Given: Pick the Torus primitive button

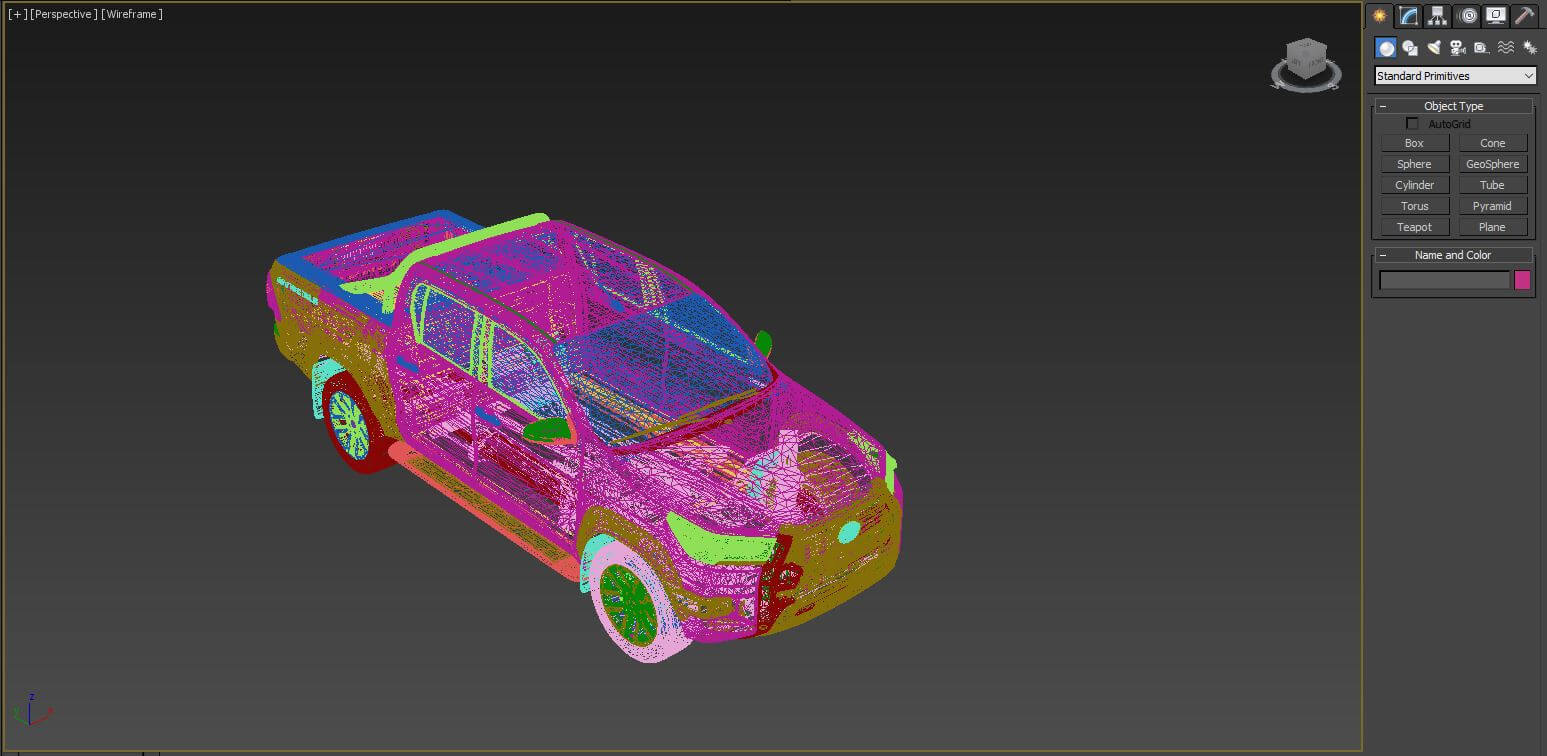Looking at the screenshot, I should [x=1415, y=206].
